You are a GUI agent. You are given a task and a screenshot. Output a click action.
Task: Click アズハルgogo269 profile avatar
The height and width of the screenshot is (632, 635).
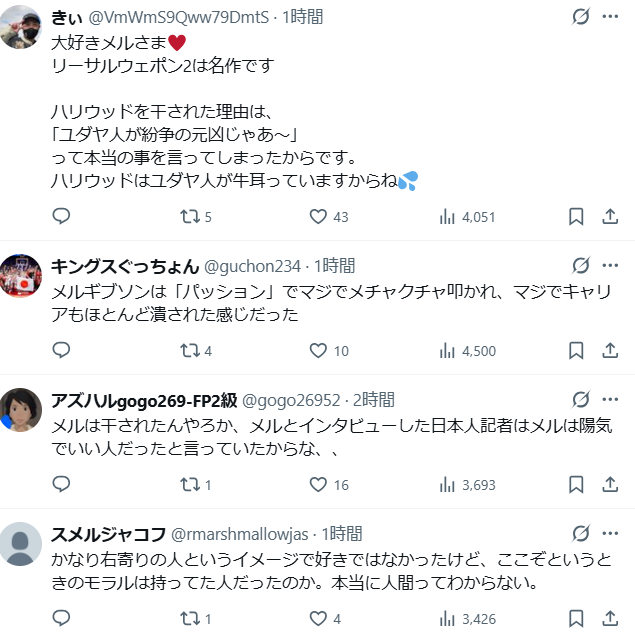pyautogui.click(x=20, y=410)
